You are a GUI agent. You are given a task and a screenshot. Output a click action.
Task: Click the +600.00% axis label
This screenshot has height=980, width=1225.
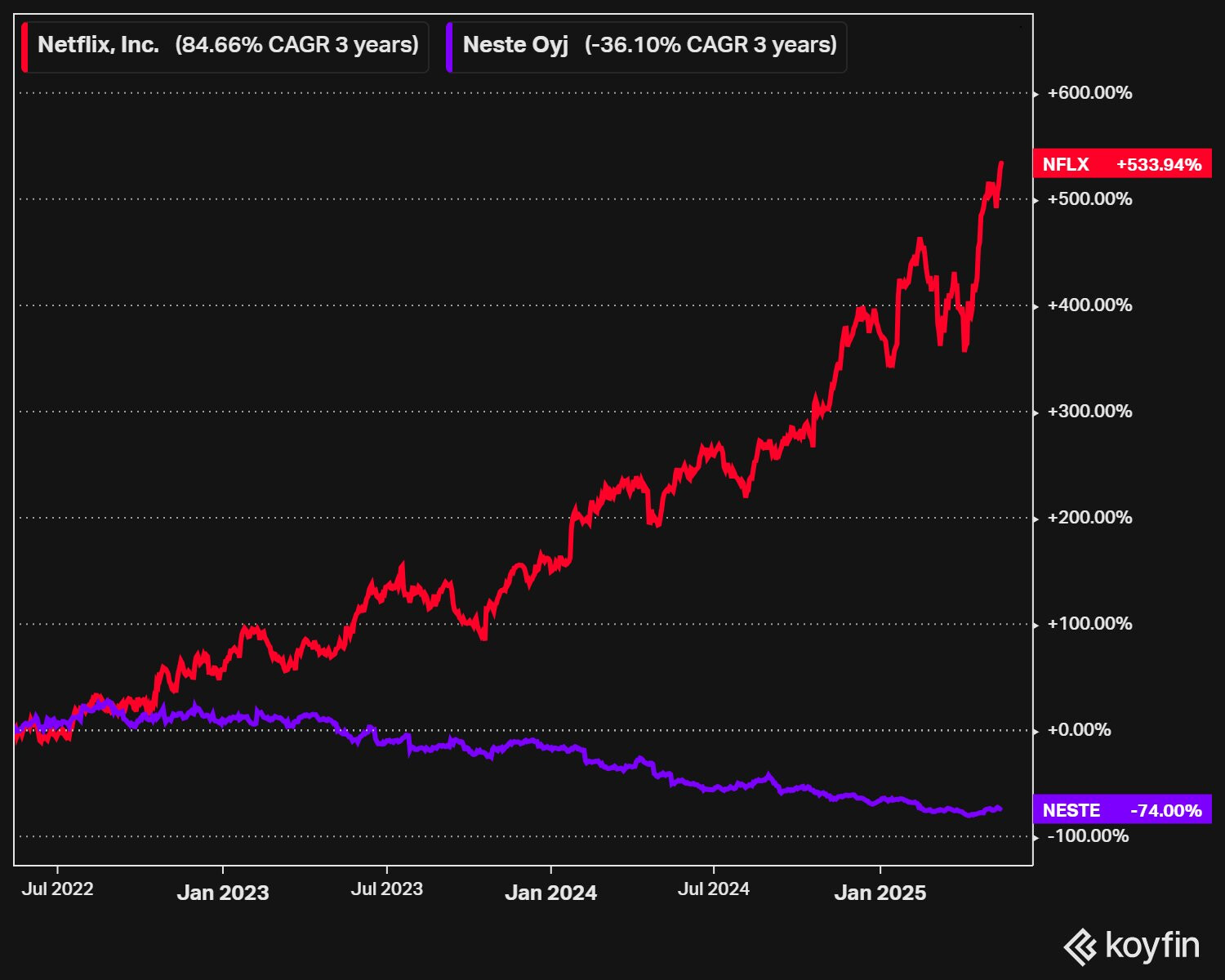[x=1089, y=93]
